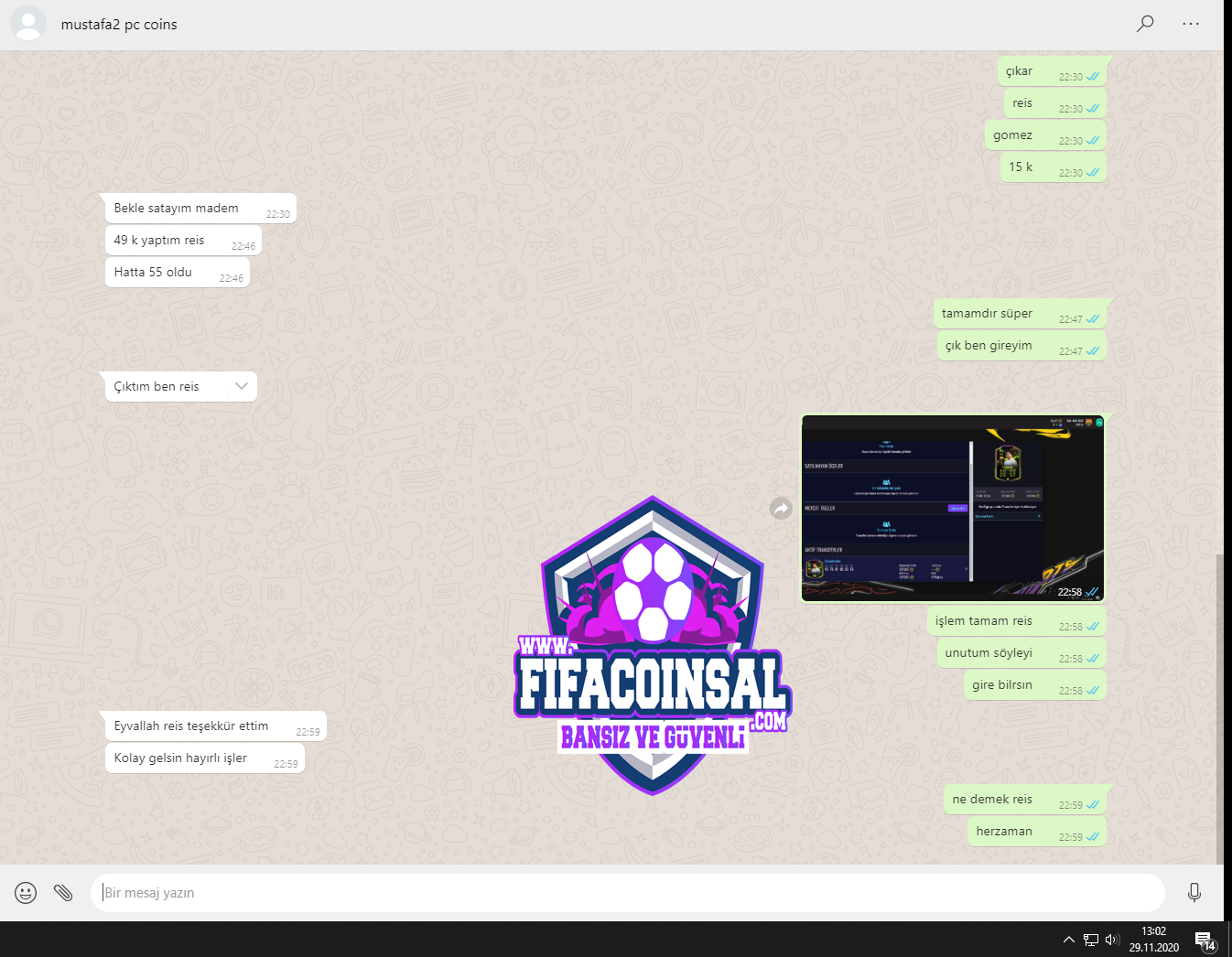This screenshot has width=1232, height=957.
Task: Select message 'ne demek reis'
Action: click(1025, 799)
